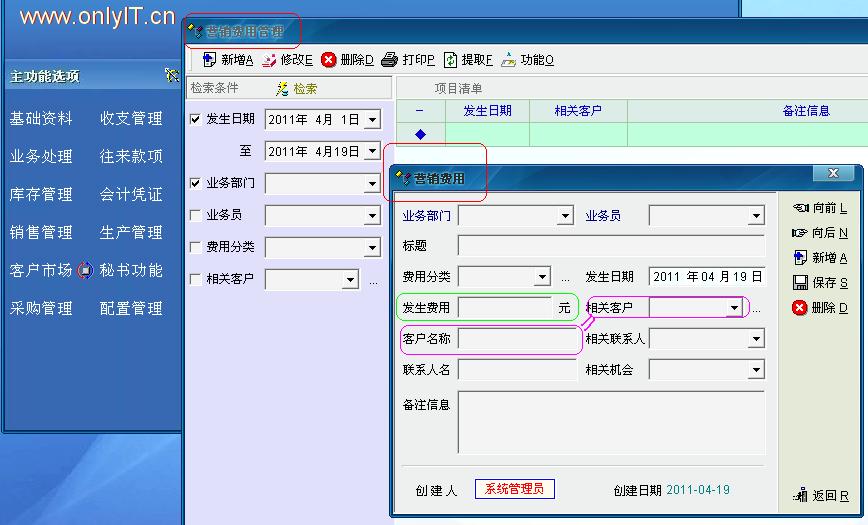Enable the 业务员 filter checkbox

[196, 215]
